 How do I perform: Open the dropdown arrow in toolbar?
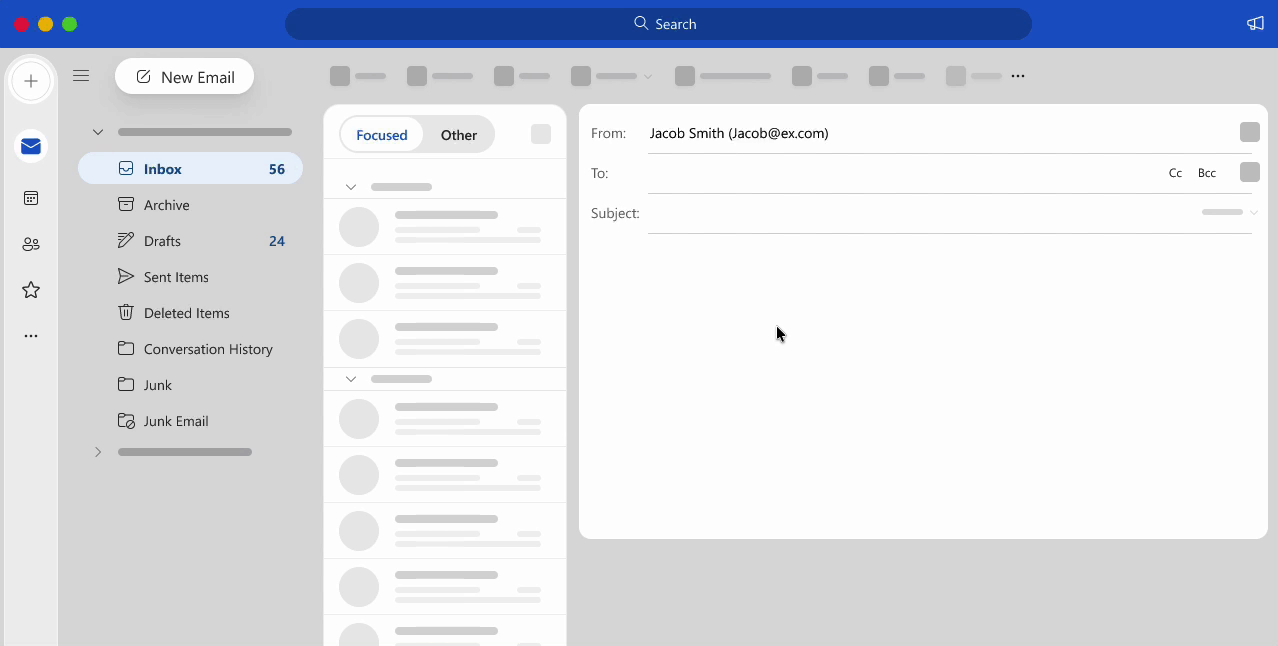click(648, 76)
